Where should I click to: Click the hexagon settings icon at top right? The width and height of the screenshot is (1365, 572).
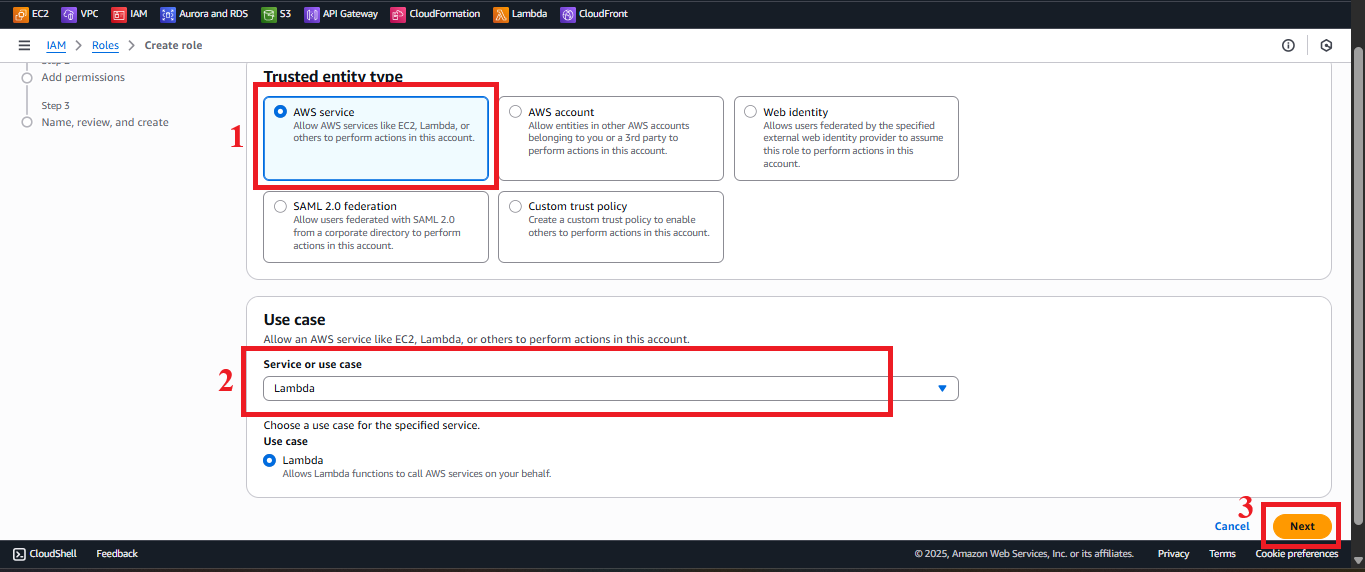(1326, 45)
